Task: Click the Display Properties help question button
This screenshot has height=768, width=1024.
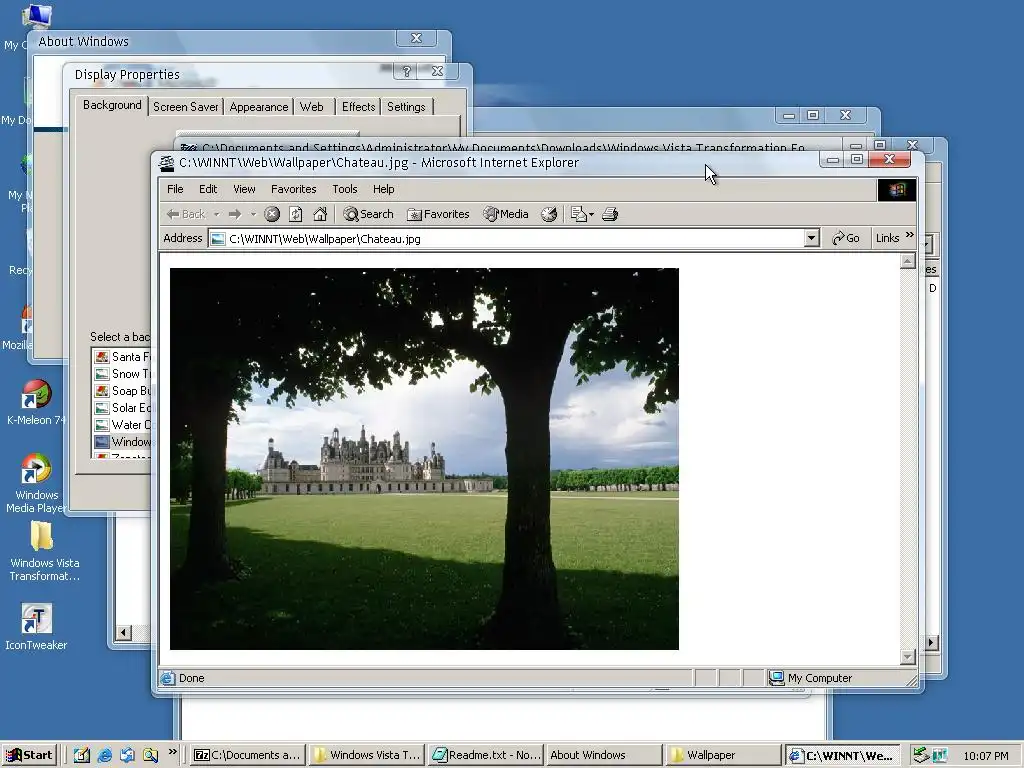Action: (406, 71)
